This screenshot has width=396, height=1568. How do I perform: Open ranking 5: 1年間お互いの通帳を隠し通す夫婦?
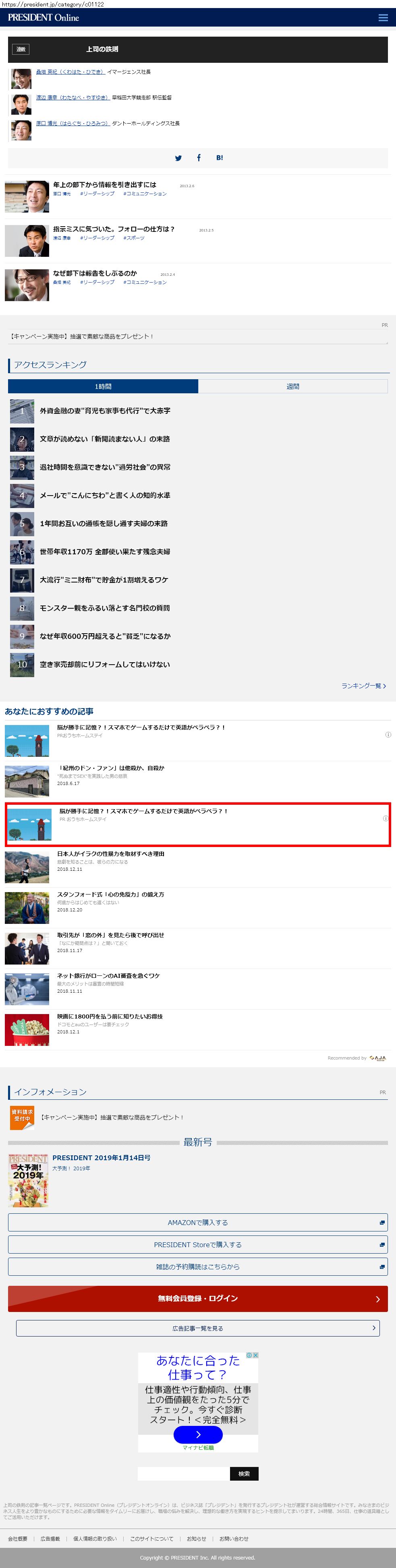click(x=104, y=523)
